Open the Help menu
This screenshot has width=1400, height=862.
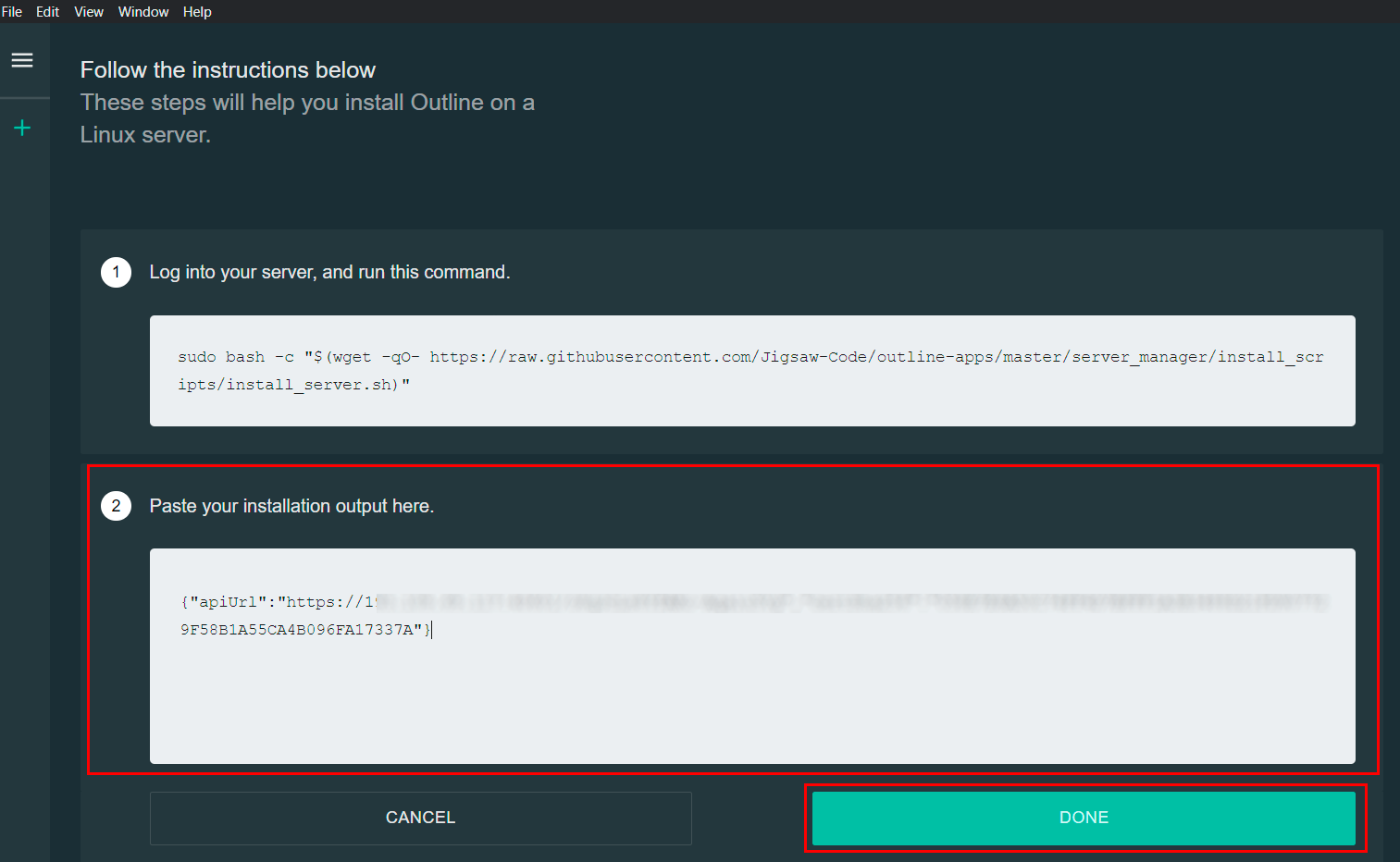tap(197, 12)
